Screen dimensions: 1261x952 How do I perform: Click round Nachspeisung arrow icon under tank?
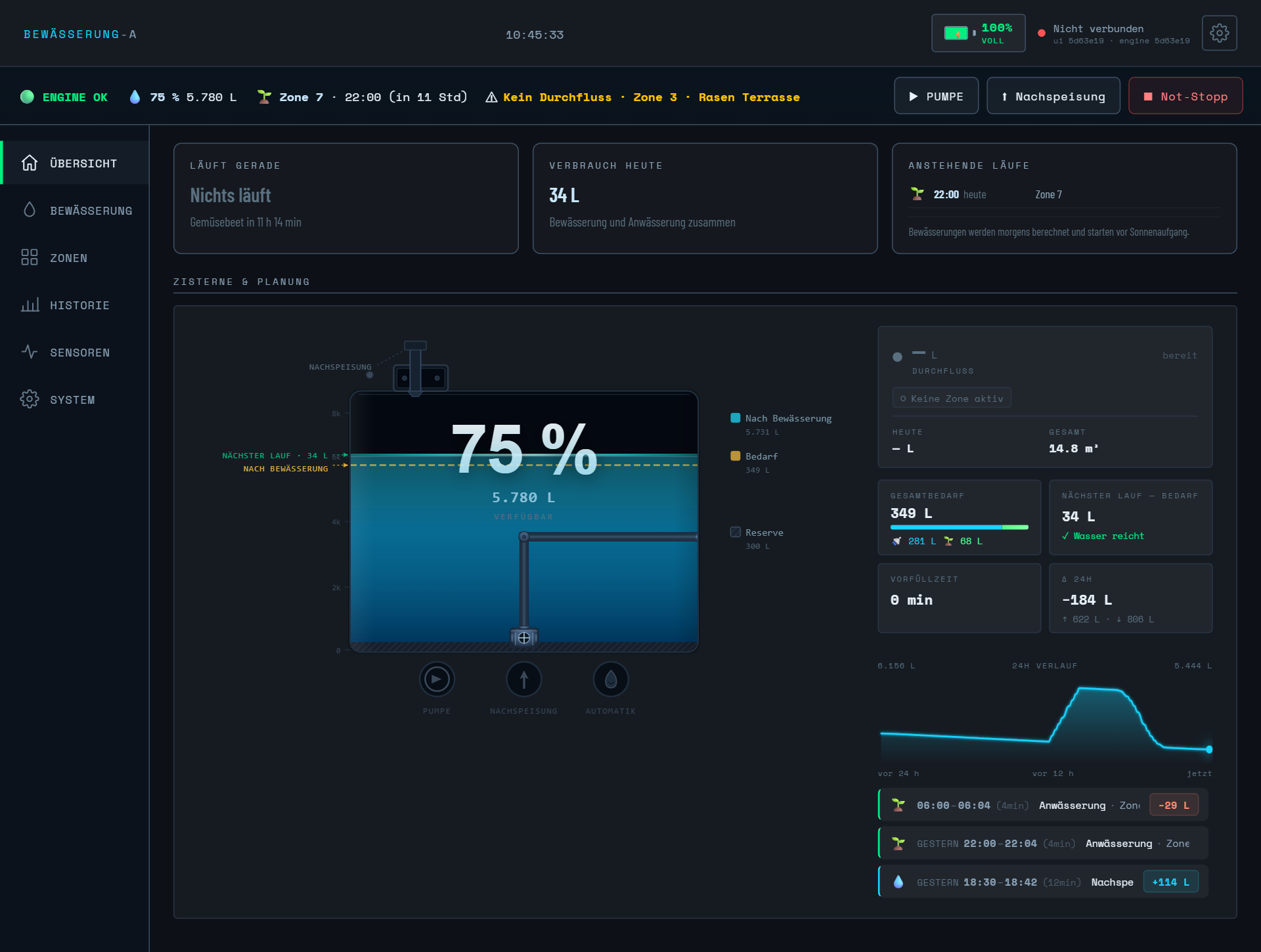tap(523, 679)
